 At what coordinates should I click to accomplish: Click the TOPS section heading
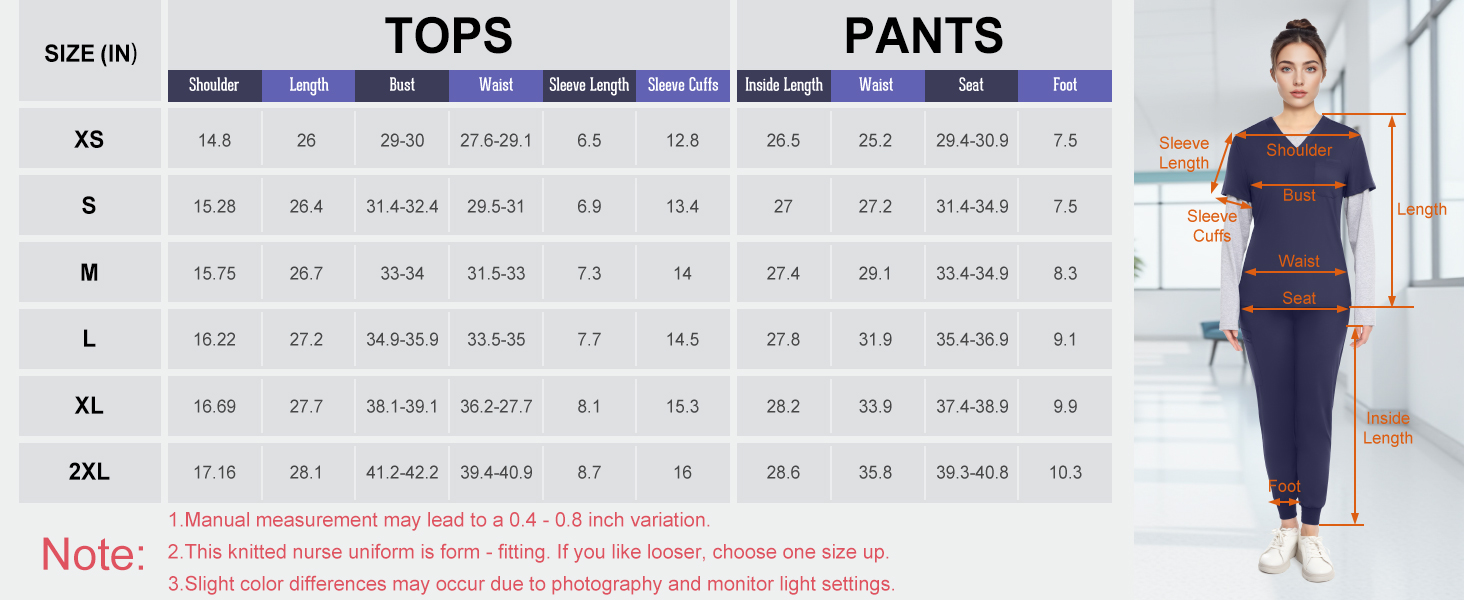[x=448, y=37]
